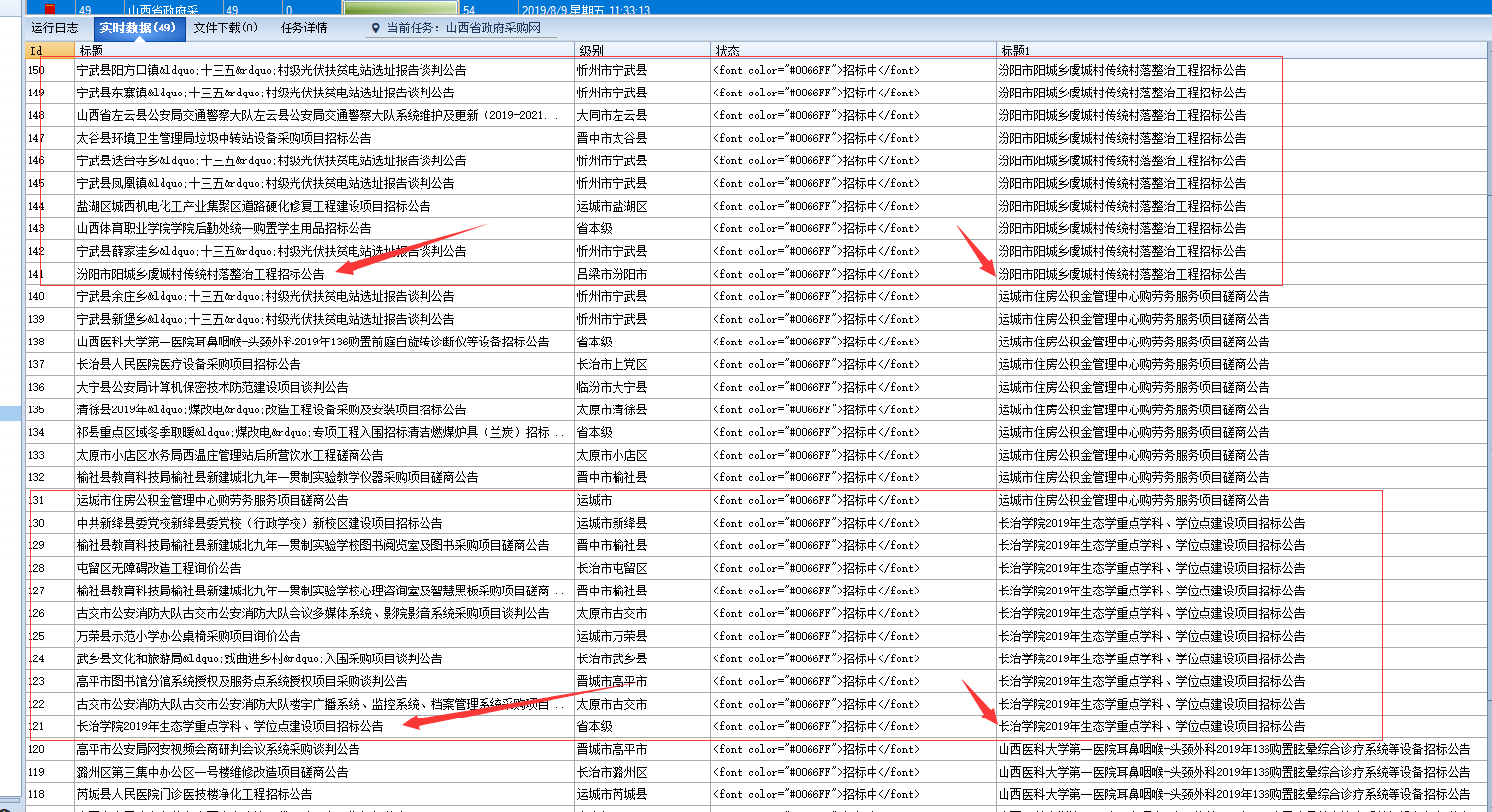
Task: Click the 潞州区第三集中办公区一号楼维修改造项目 cell
Action: [x=325, y=772]
